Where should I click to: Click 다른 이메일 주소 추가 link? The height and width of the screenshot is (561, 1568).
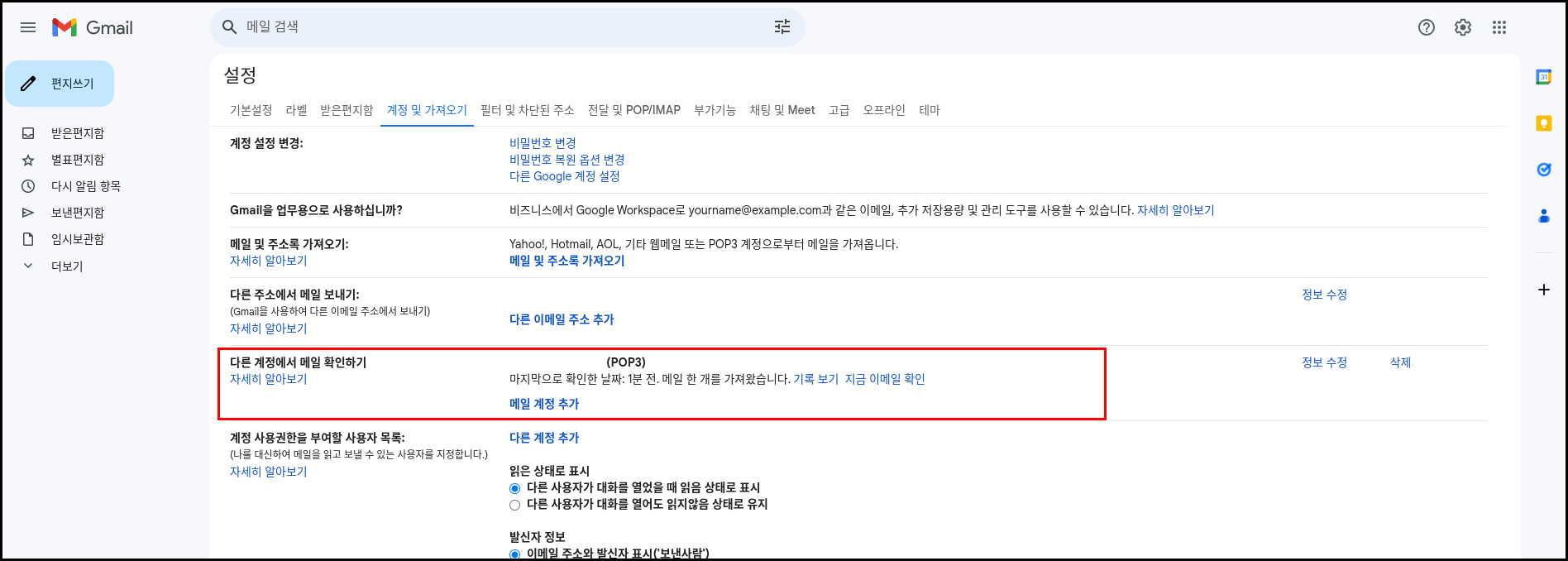pyautogui.click(x=562, y=319)
